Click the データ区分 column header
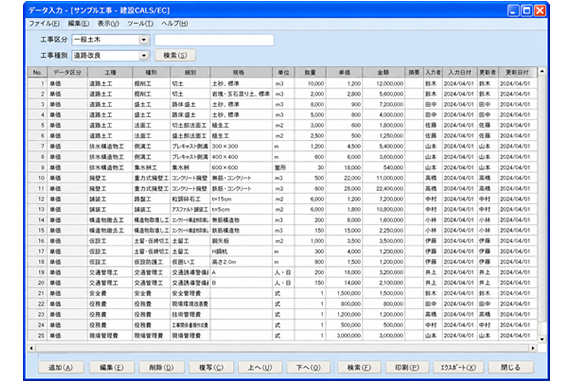The width and height of the screenshot is (573, 382). 67,72
